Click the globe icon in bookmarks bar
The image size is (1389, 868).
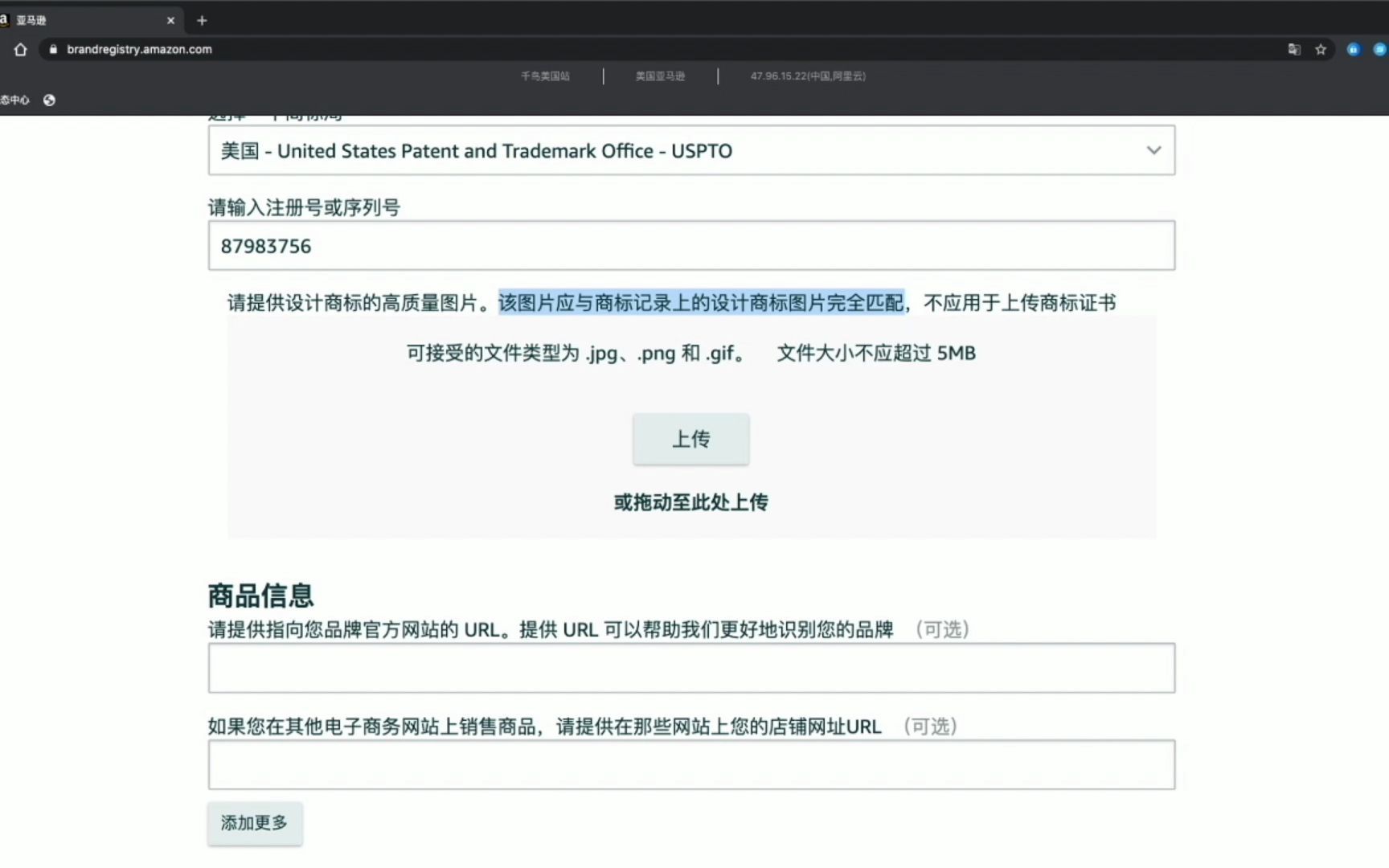(x=49, y=100)
